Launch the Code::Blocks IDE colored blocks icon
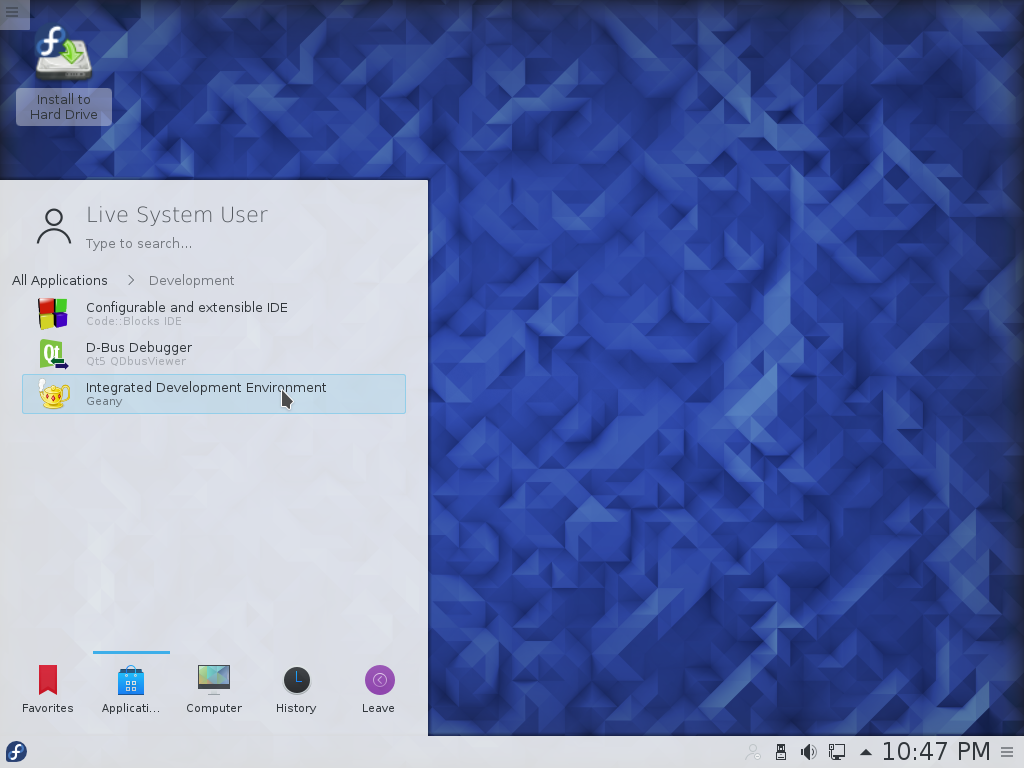The image size is (1024, 768). pos(53,313)
